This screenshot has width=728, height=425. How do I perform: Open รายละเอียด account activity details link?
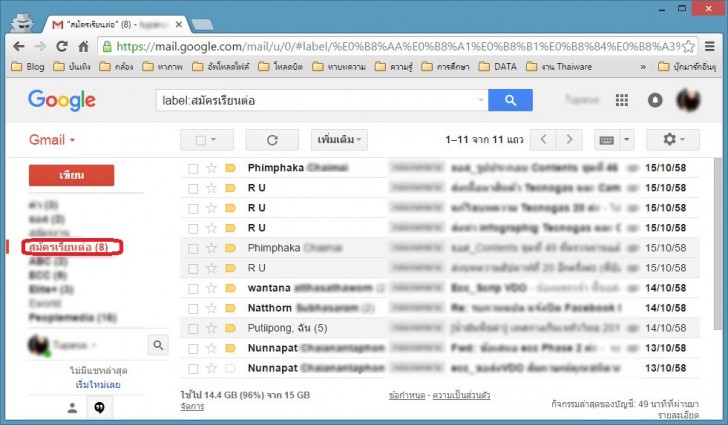coord(678,415)
